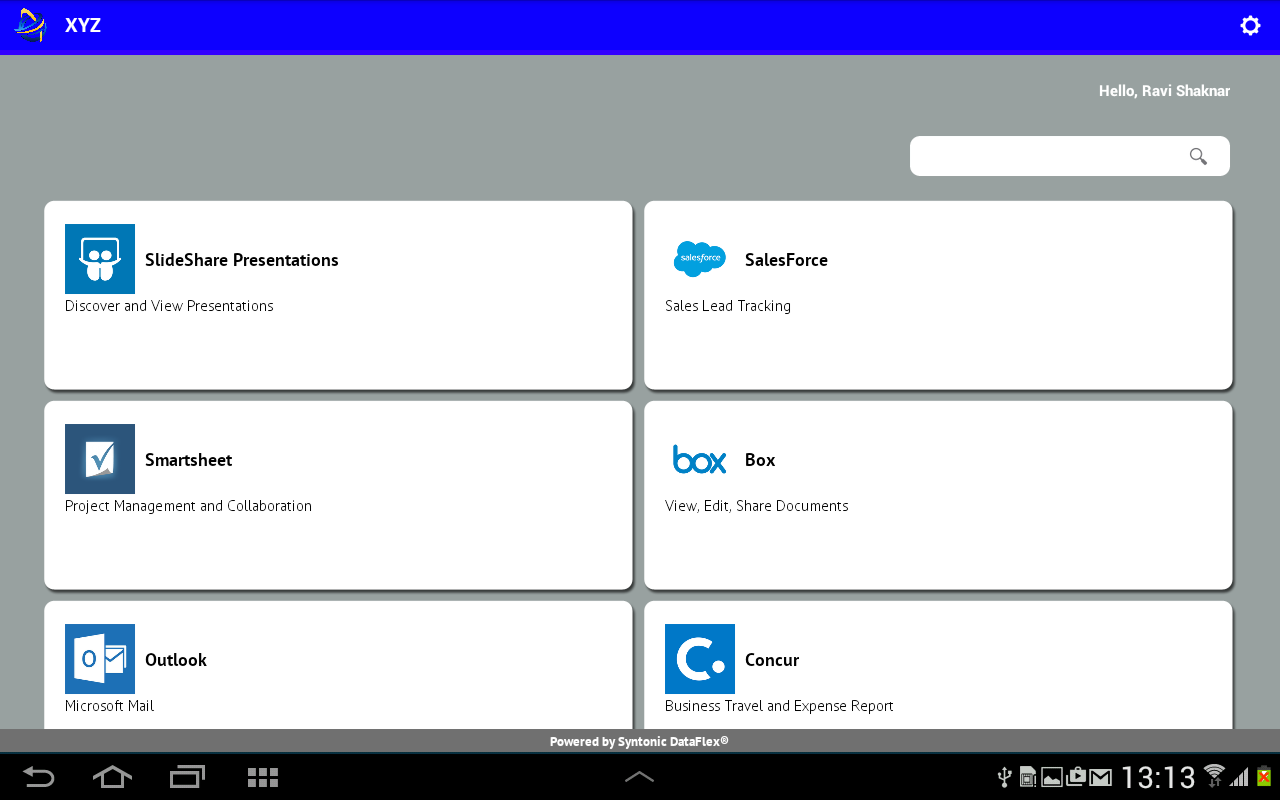Go to the Android home screen
Viewport: 1280px width, 800px height.
coord(112,777)
